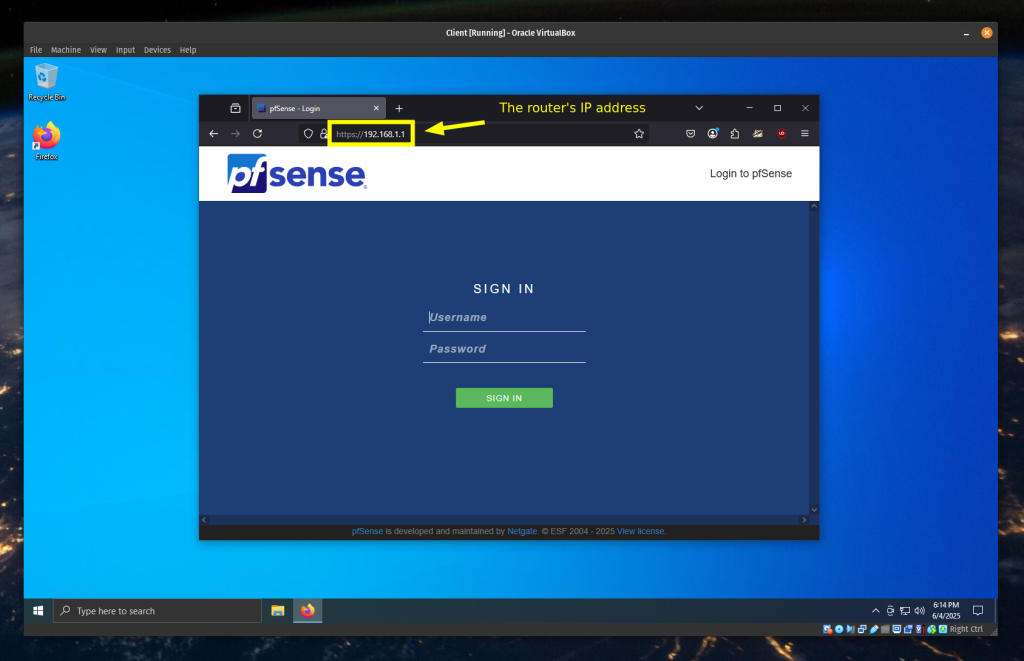
Task: Follow the Netgate link in footer
Action: [x=522, y=531]
